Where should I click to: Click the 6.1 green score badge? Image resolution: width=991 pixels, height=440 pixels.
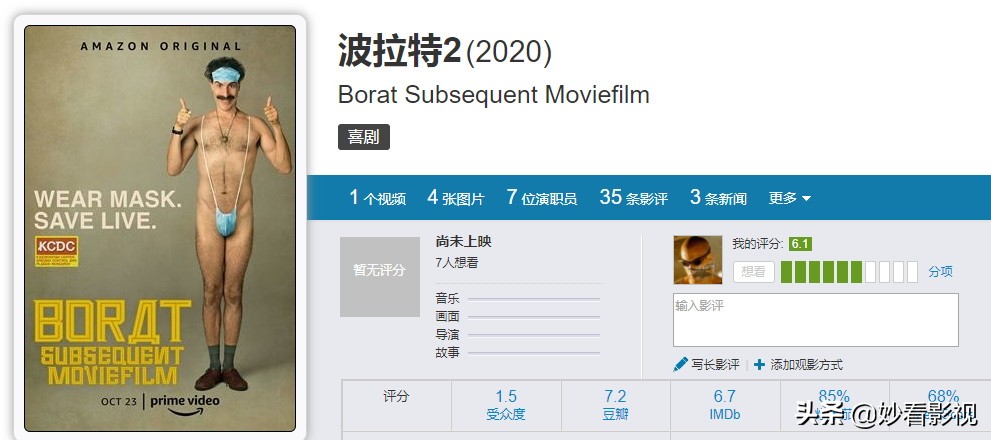click(800, 244)
